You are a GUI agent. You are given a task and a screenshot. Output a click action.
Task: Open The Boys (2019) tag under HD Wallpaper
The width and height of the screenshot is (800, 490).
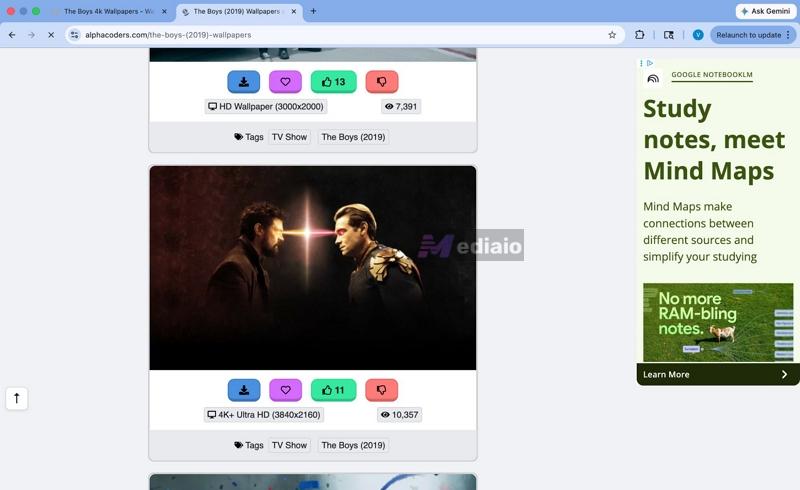click(x=353, y=137)
